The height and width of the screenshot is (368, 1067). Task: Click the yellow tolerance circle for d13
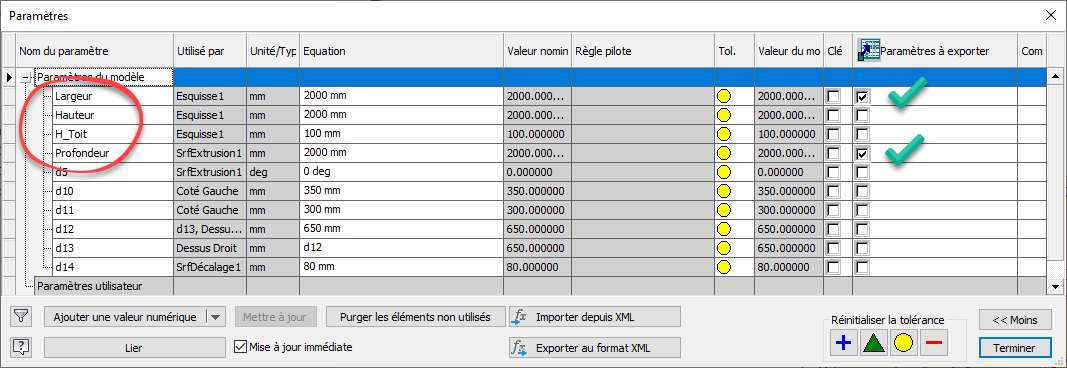point(724,248)
